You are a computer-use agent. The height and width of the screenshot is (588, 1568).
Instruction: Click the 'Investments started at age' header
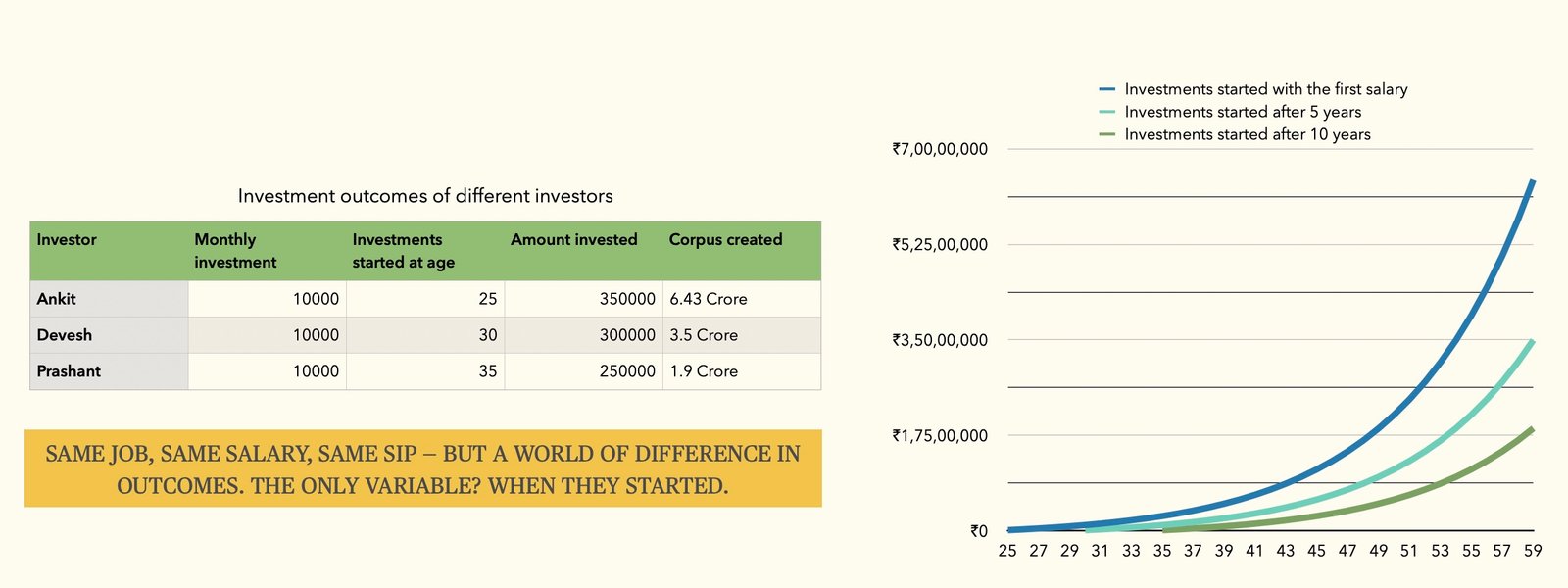click(x=403, y=251)
